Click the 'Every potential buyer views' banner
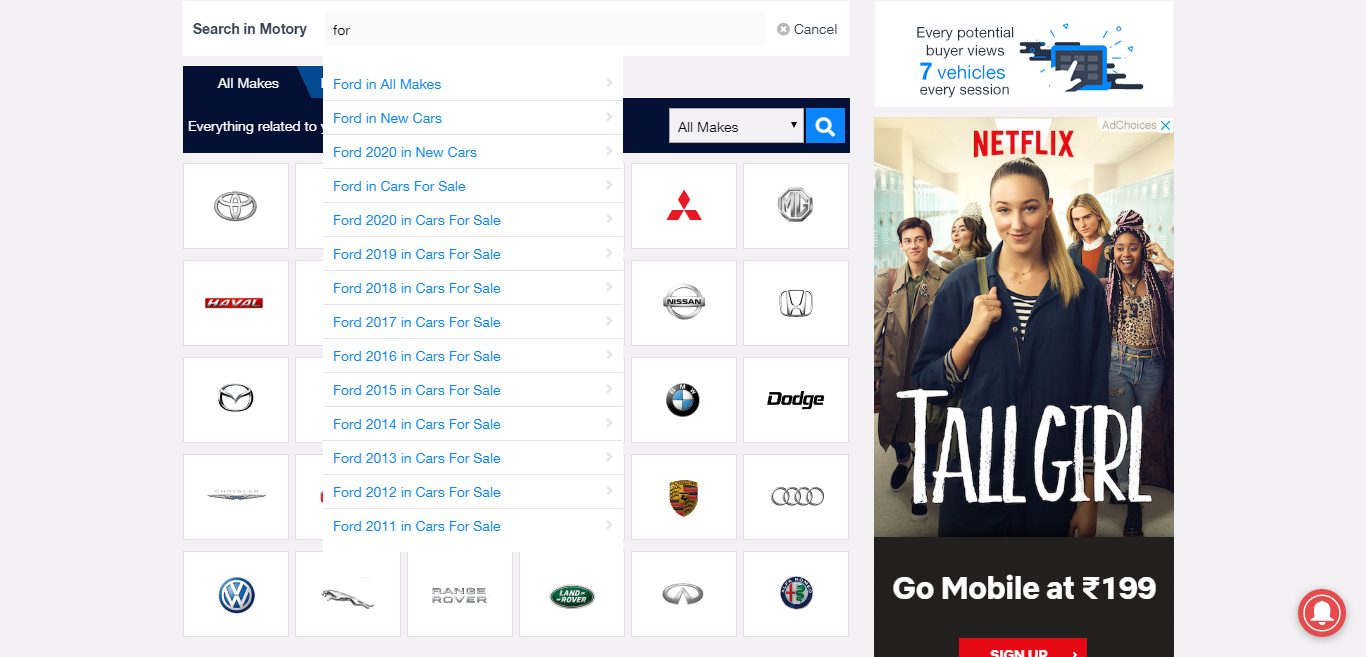 [x=1024, y=54]
